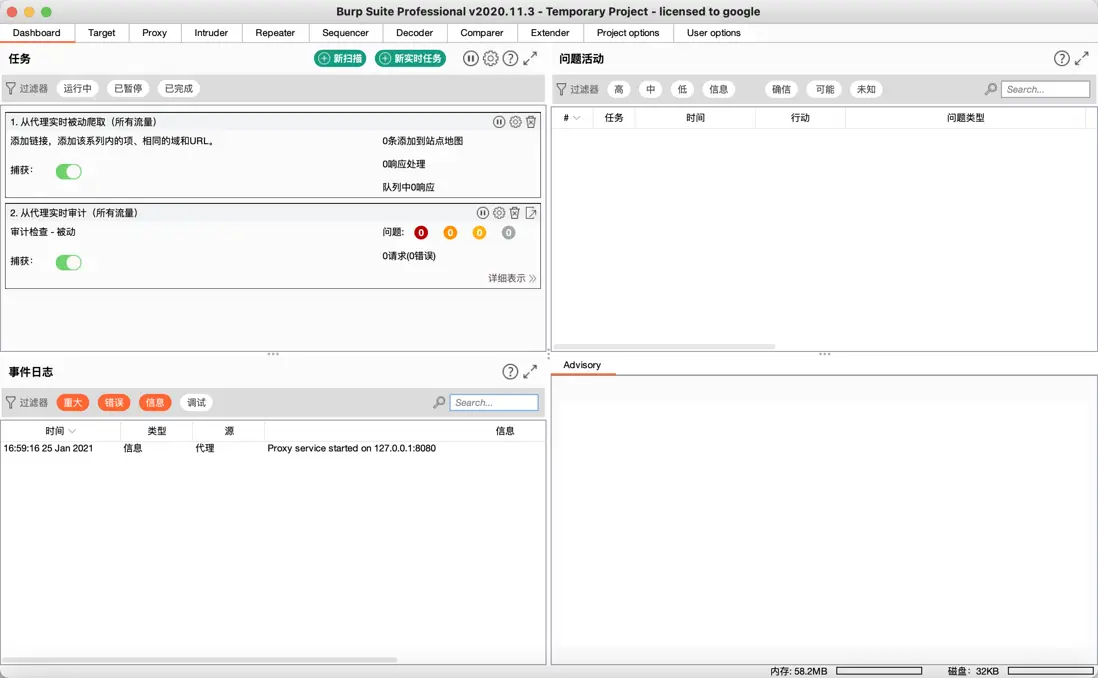
Task: Expand Tasks panel to full size
Action: (530, 59)
